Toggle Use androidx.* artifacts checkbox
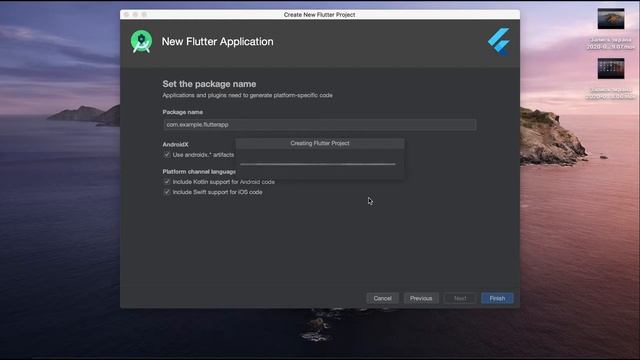 click(167, 155)
